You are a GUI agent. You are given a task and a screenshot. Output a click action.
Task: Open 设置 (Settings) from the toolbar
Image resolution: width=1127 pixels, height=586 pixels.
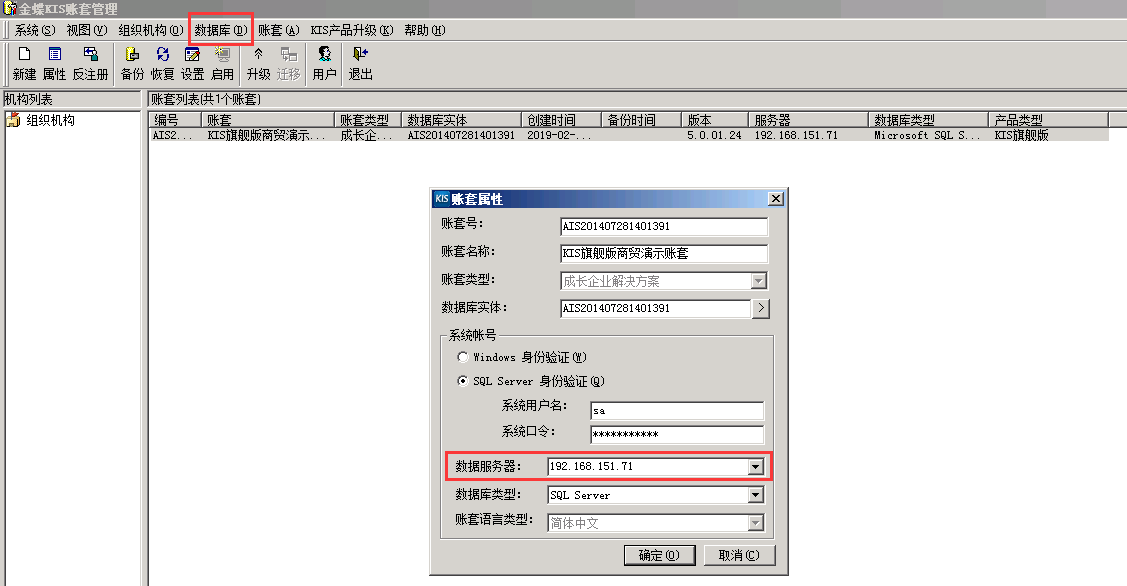(x=193, y=63)
